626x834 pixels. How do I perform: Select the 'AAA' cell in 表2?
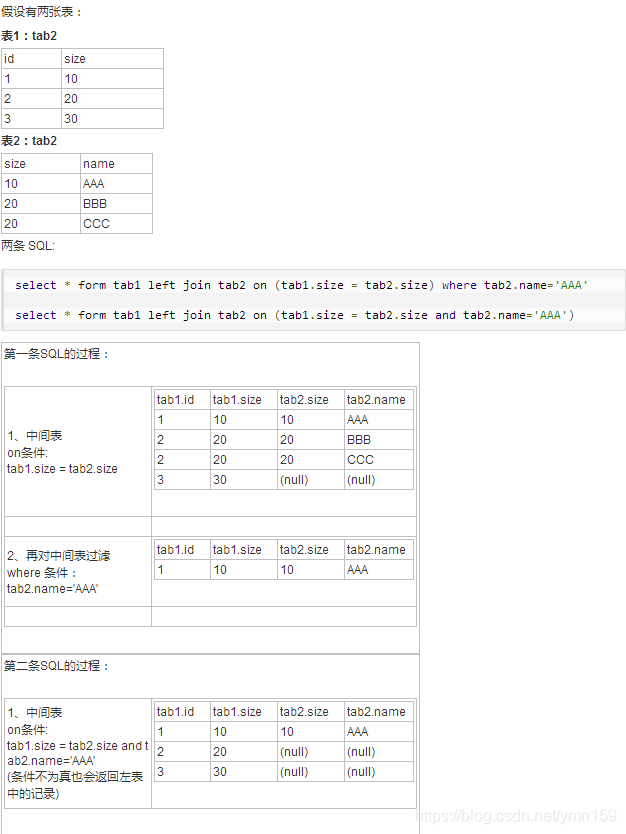[x=116, y=184]
